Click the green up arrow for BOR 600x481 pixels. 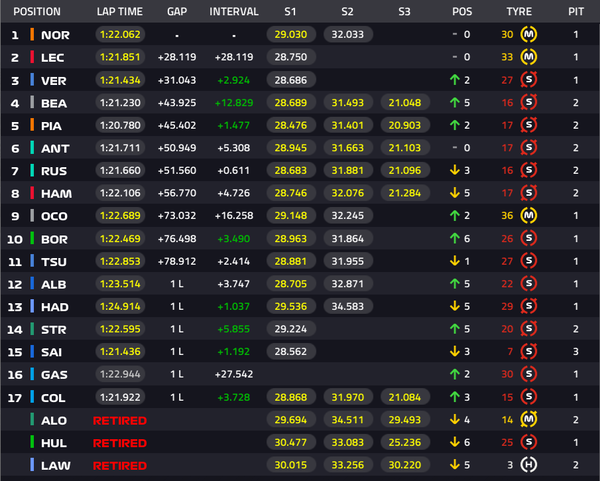click(454, 239)
